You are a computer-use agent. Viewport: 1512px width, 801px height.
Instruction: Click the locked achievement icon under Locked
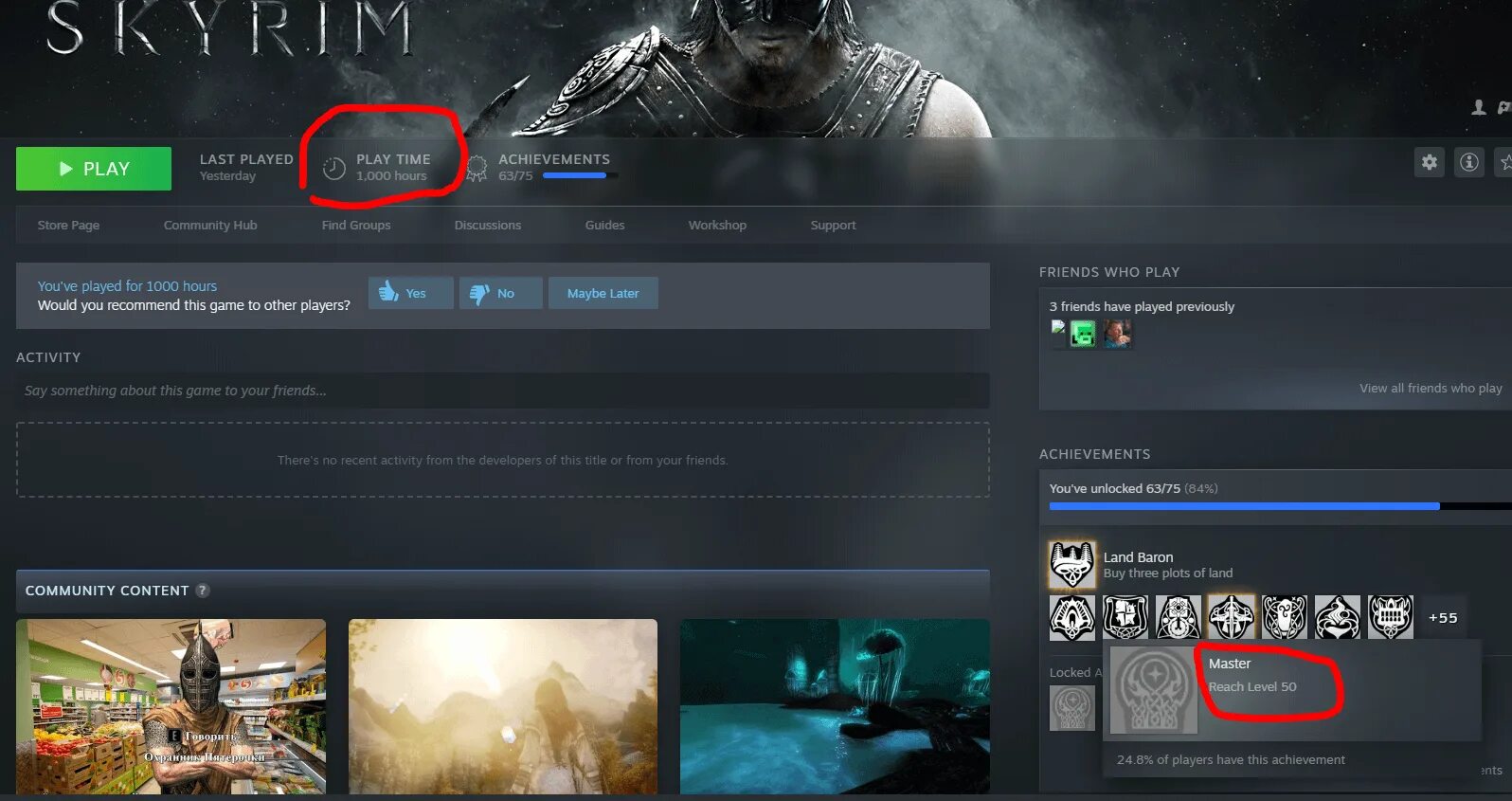pyautogui.click(x=1072, y=707)
